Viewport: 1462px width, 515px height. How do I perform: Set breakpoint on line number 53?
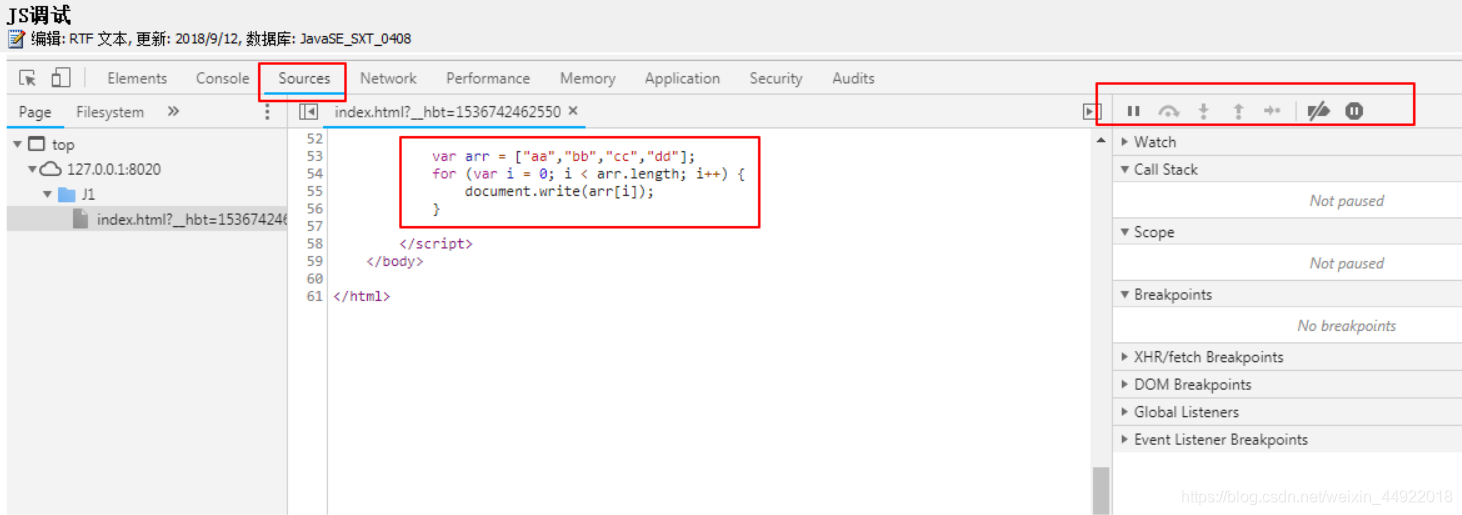[314, 156]
